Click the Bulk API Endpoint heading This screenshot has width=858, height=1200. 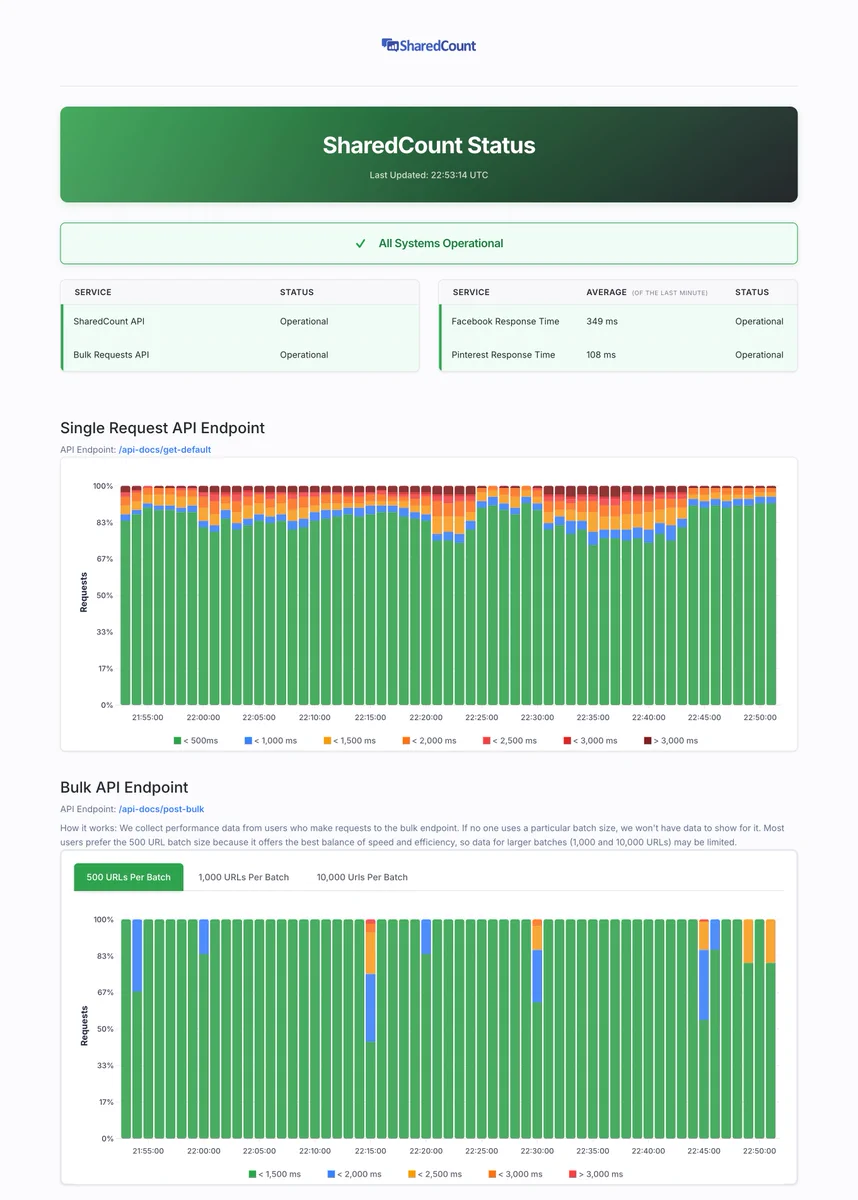pos(124,787)
